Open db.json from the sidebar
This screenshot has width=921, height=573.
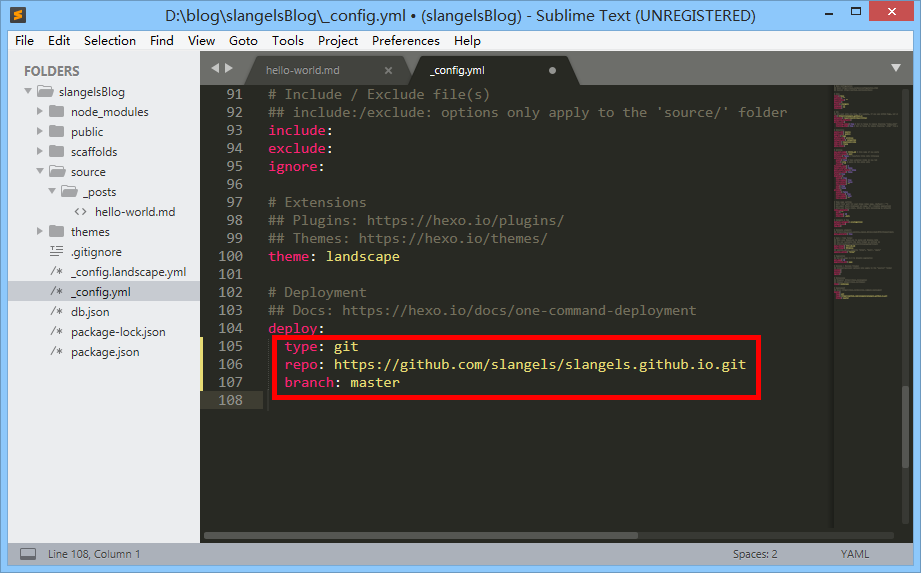click(90, 312)
